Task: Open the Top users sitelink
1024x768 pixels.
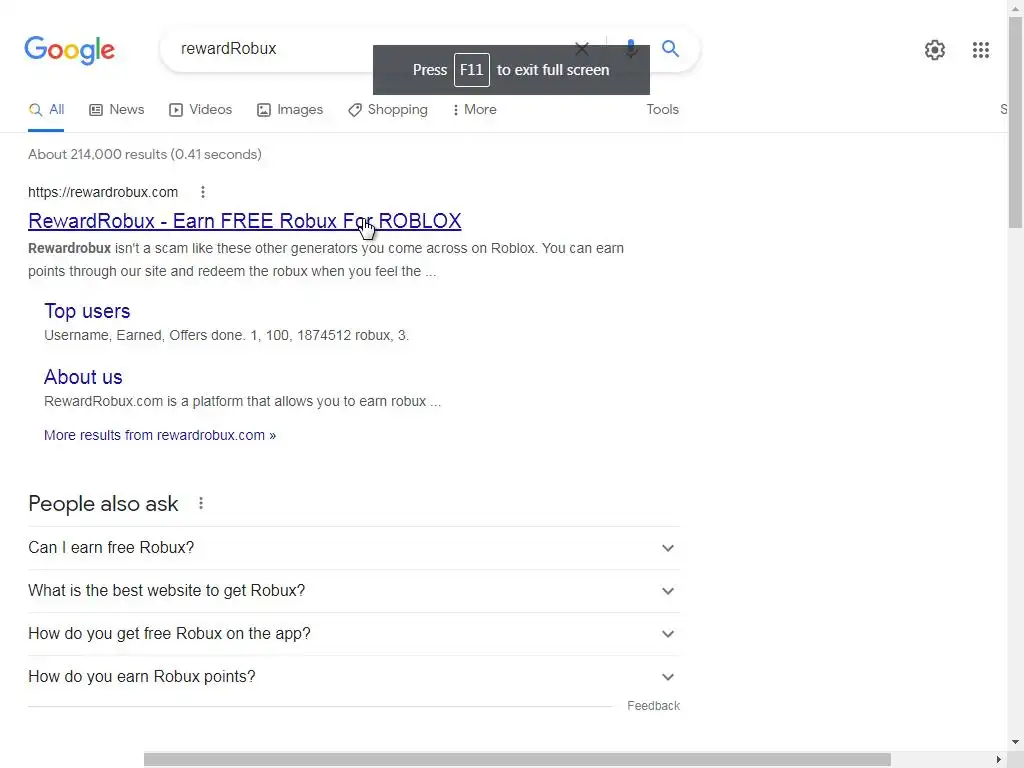Action: (x=87, y=312)
